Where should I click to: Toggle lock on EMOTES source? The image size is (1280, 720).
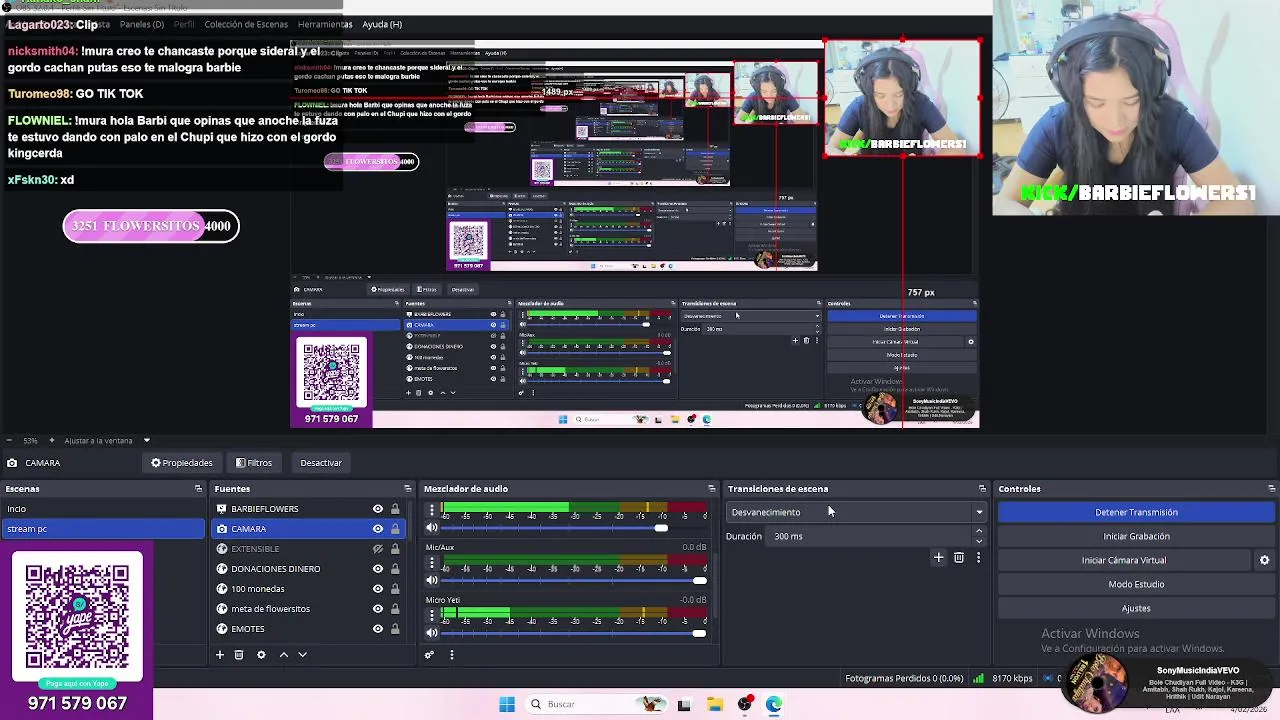pyautogui.click(x=395, y=629)
